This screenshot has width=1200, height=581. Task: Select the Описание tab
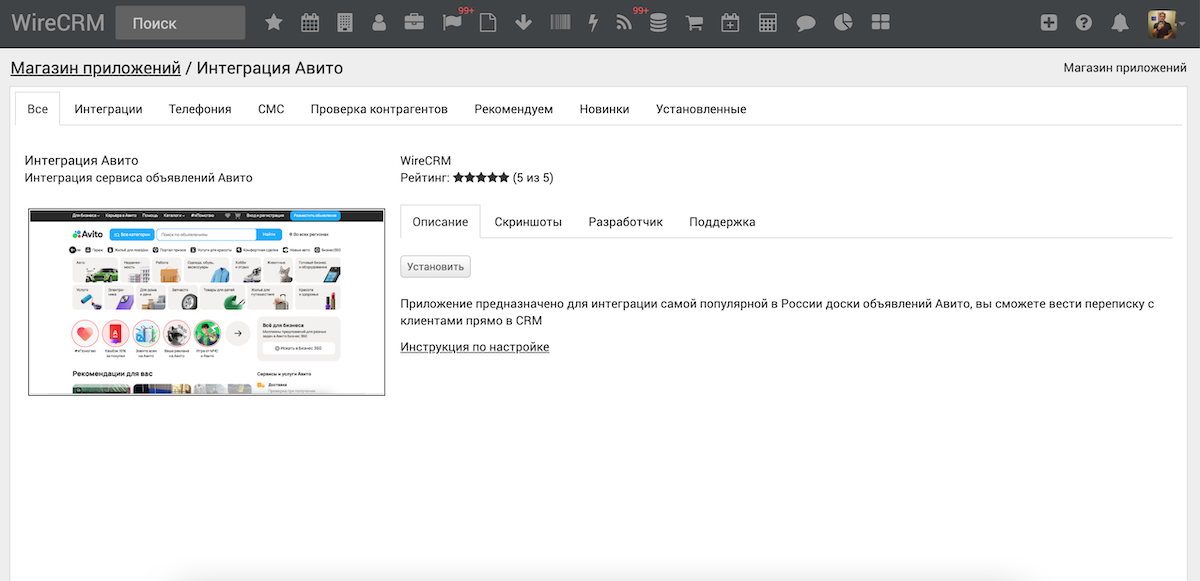tap(440, 222)
